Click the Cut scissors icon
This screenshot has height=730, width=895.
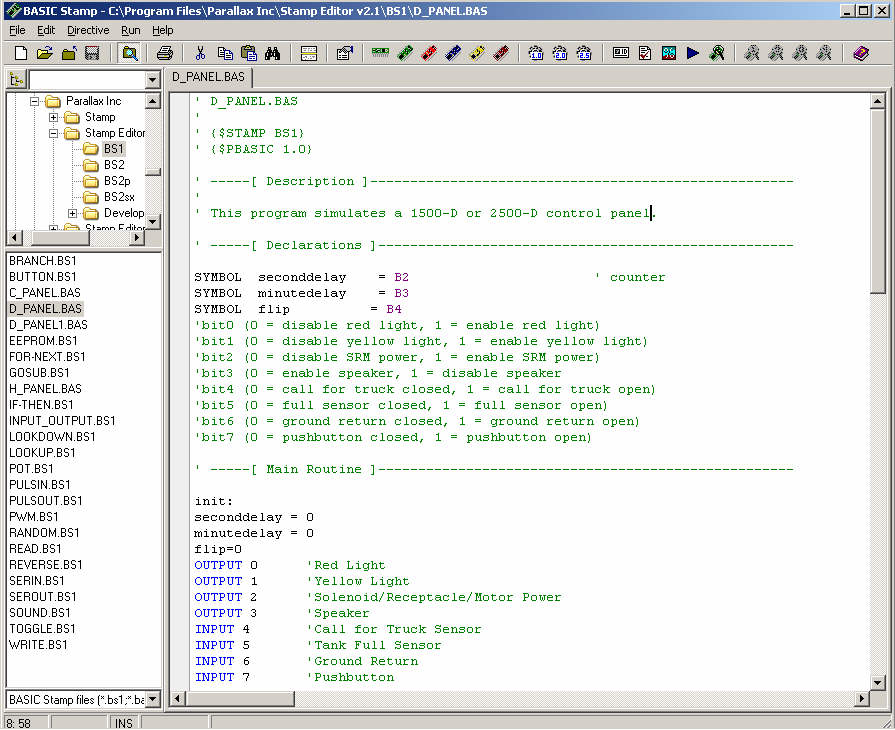(200, 53)
